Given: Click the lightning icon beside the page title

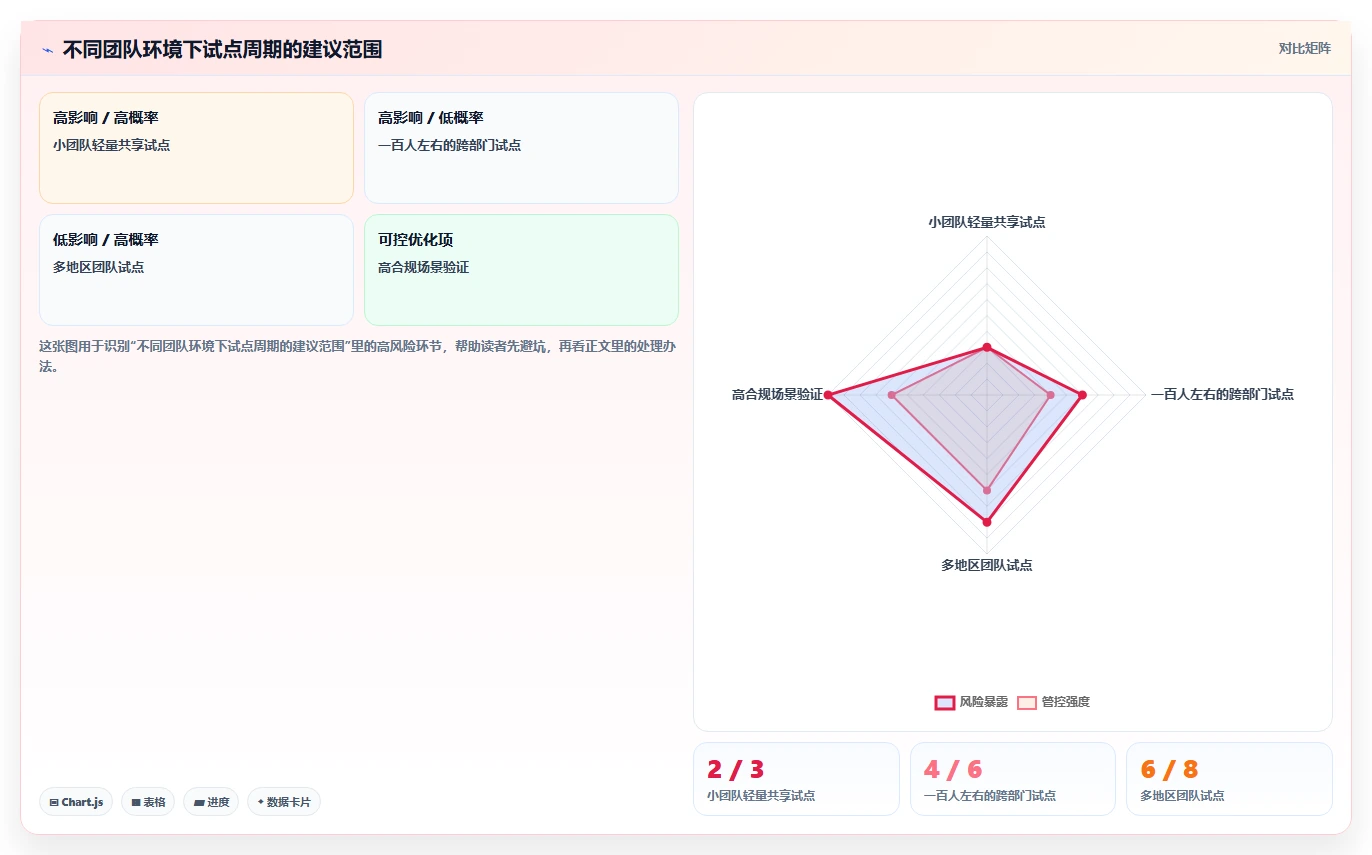Looking at the screenshot, I should (47, 50).
